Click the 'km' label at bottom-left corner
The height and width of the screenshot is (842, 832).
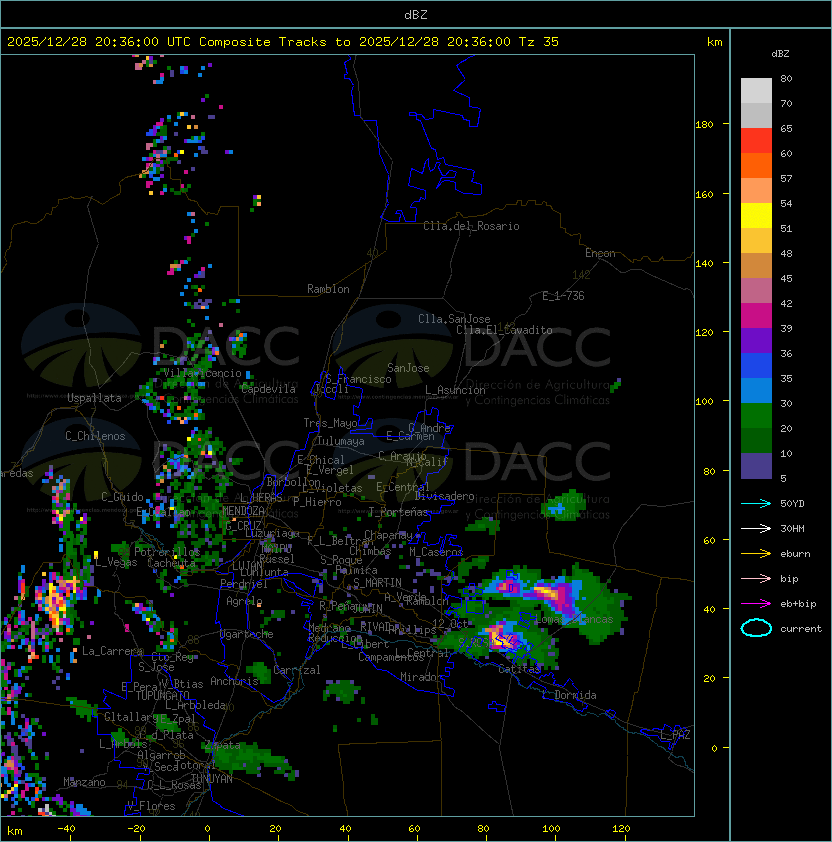[15, 831]
